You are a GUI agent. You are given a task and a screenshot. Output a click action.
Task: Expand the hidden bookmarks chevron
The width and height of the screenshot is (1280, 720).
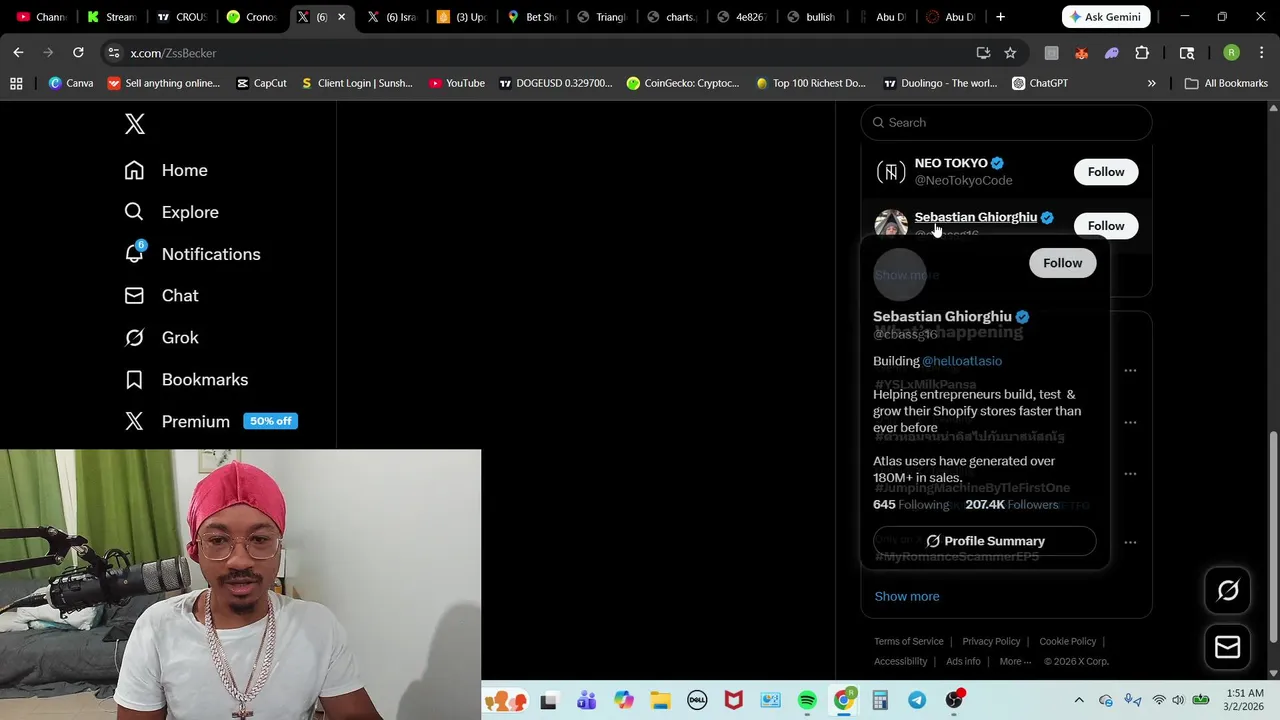[x=1151, y=83]
